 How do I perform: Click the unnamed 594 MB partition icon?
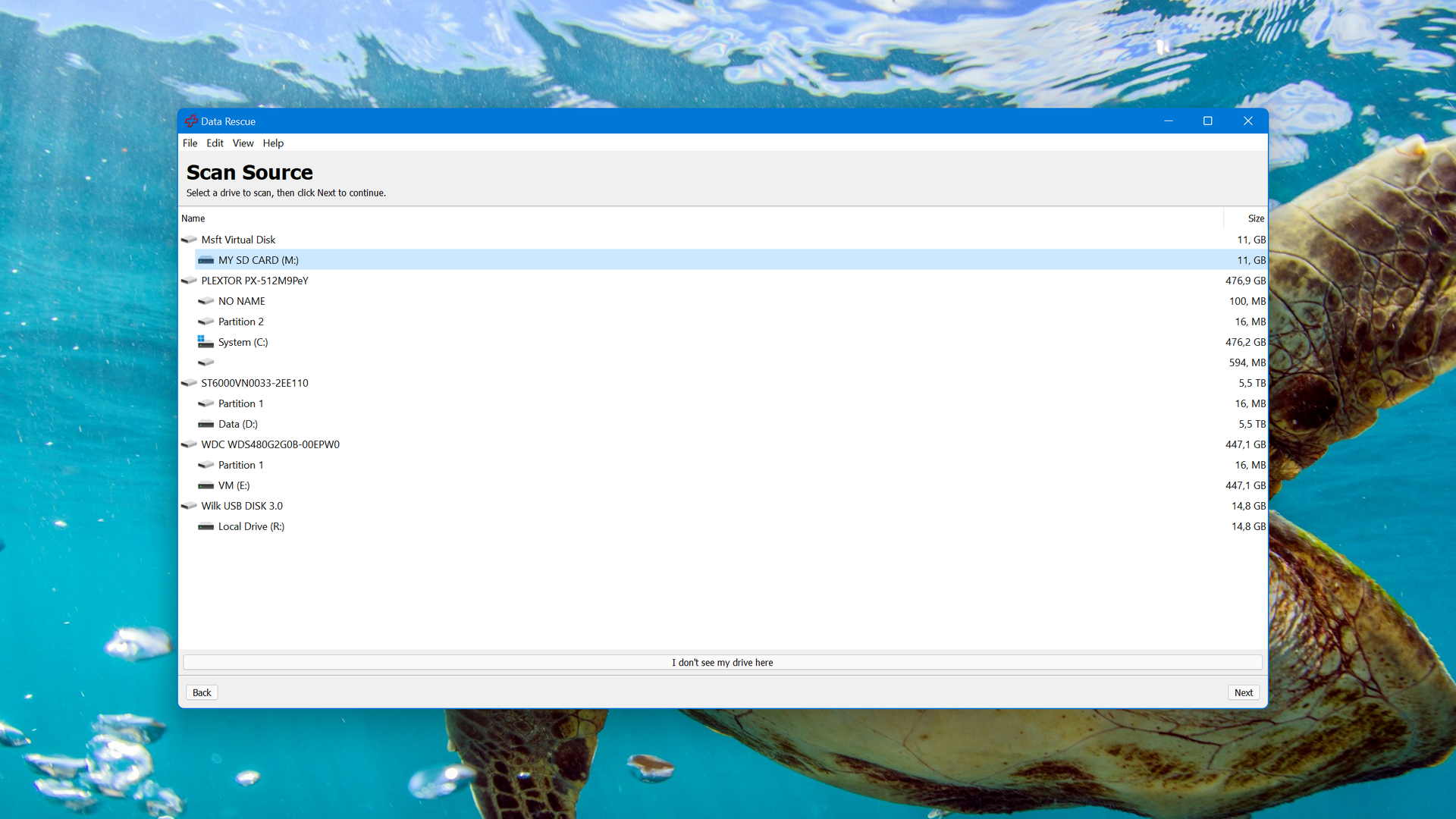[206, 362]
